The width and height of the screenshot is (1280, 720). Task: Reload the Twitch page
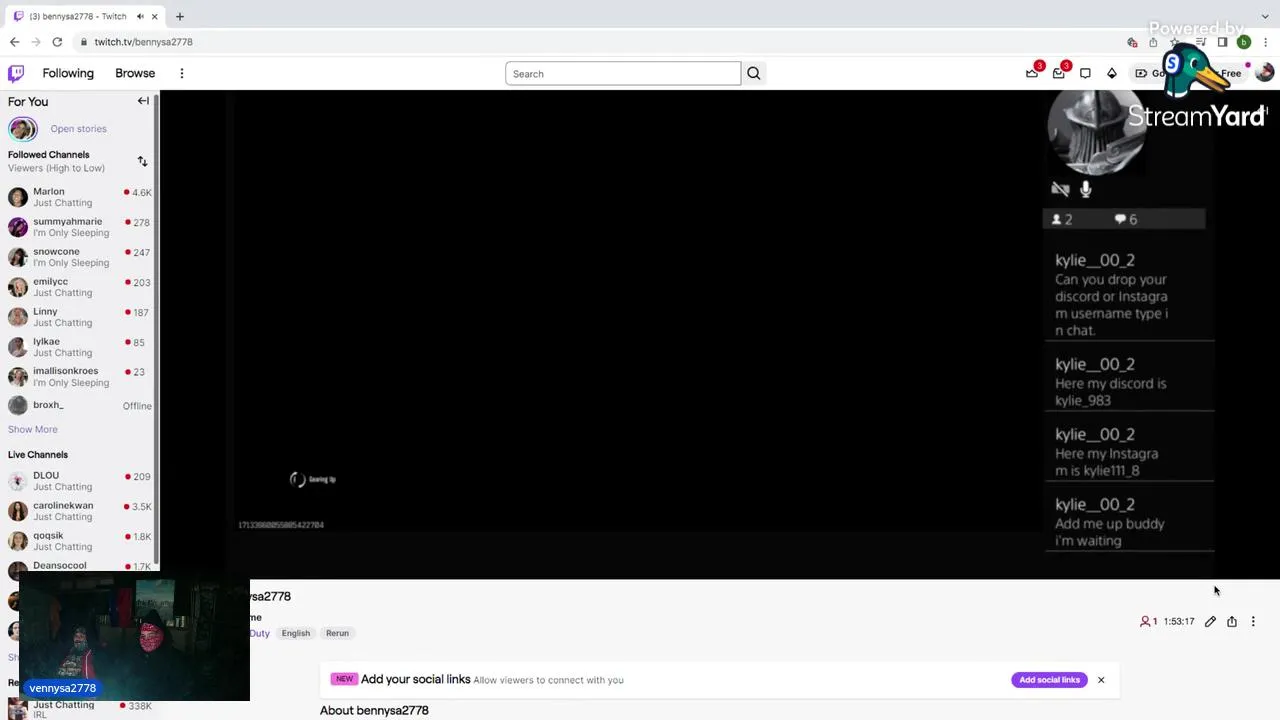pos(57,42)
